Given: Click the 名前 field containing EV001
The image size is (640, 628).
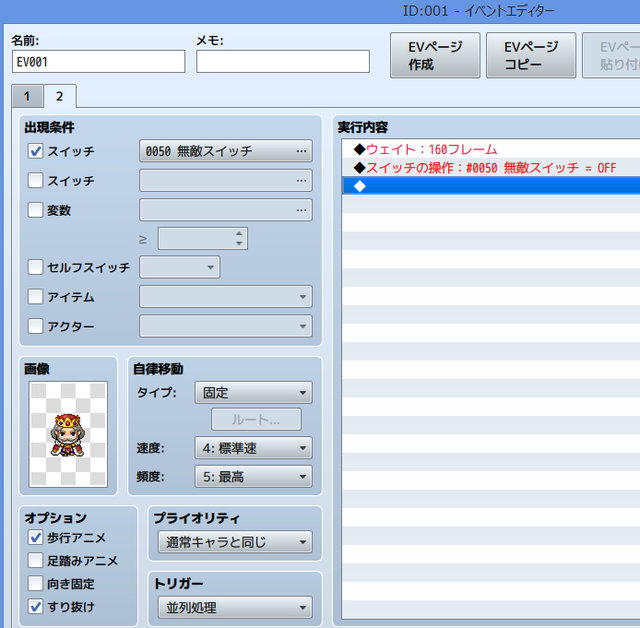Looking at the screenshot, I should click(98, 62).
